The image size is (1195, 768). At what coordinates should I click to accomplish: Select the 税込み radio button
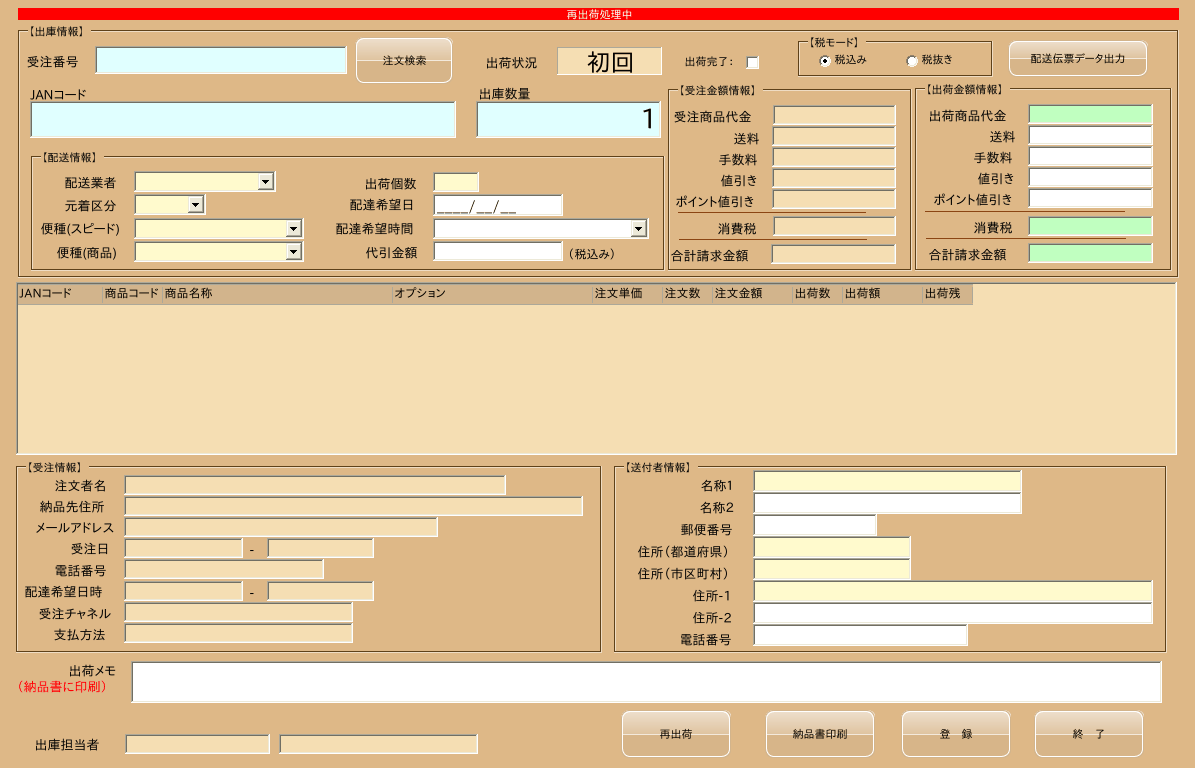pos(825,60)
